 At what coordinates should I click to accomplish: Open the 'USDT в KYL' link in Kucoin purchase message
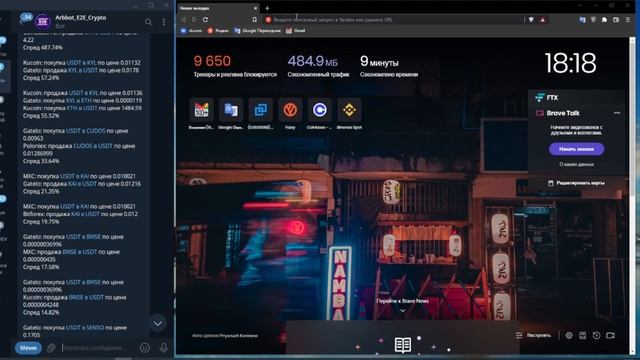(x=81, y=62)
